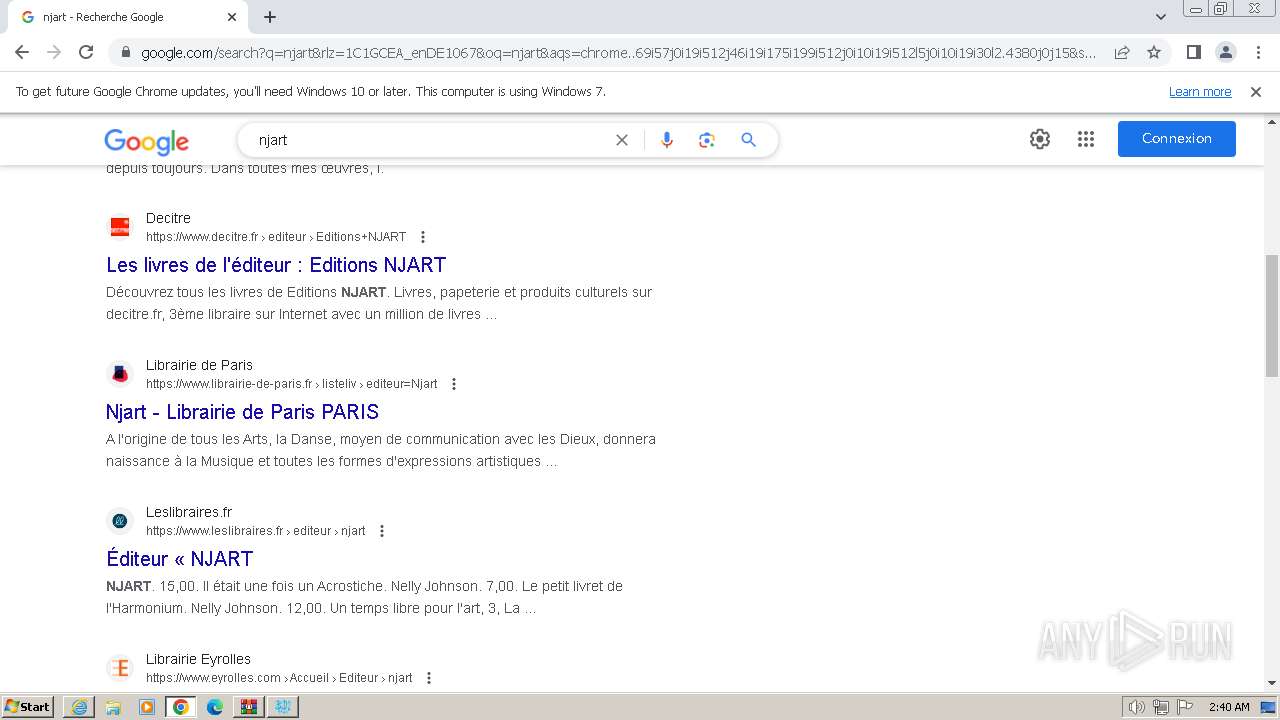Viewport: 1280px width, 720px height.
Task: Click the Librairie de Paris favicon
Action: pyautogui.click(x=120, y=374)
